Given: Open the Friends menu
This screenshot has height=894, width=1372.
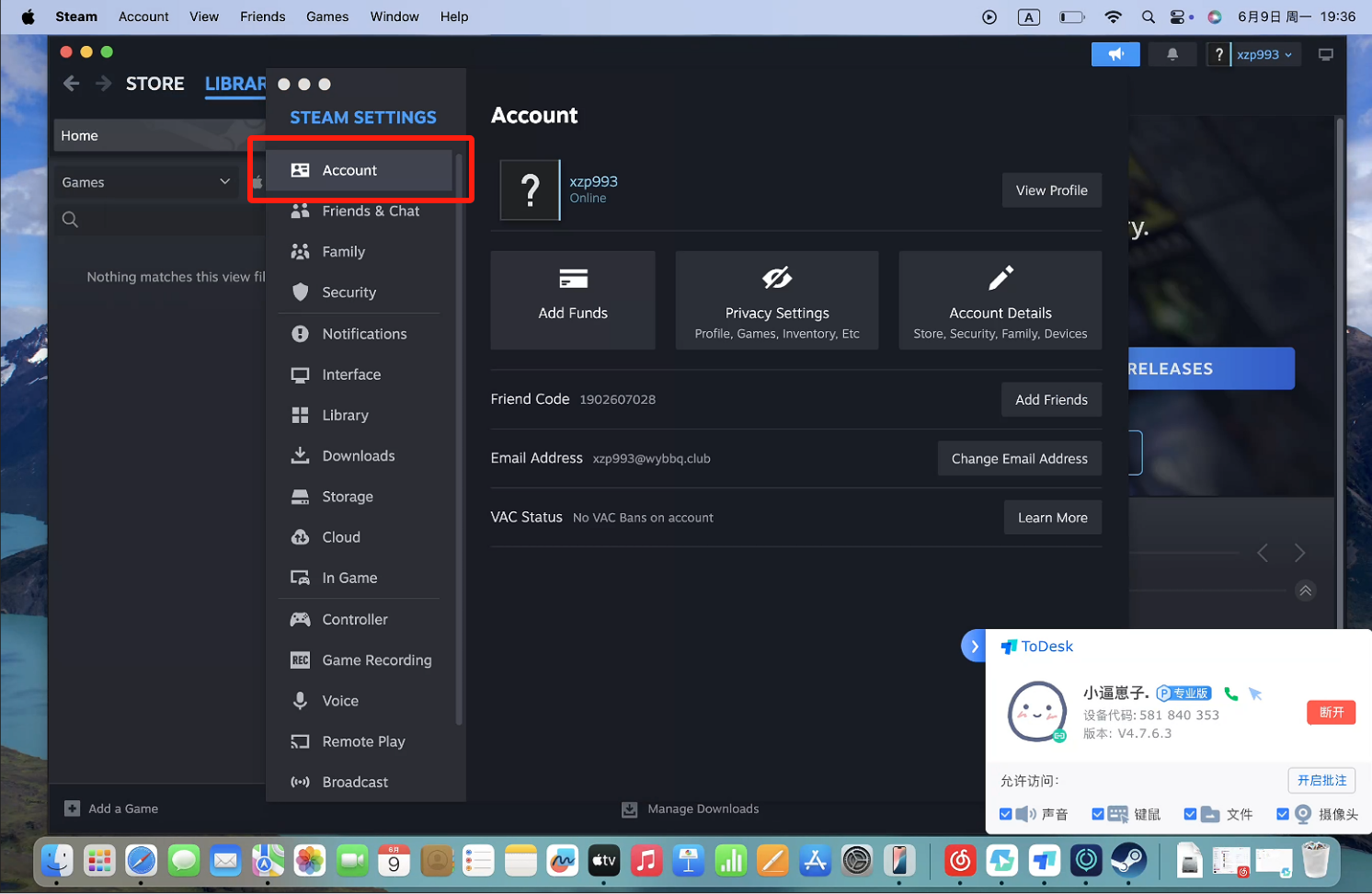Looking at the screenshot, I should 263,17.
